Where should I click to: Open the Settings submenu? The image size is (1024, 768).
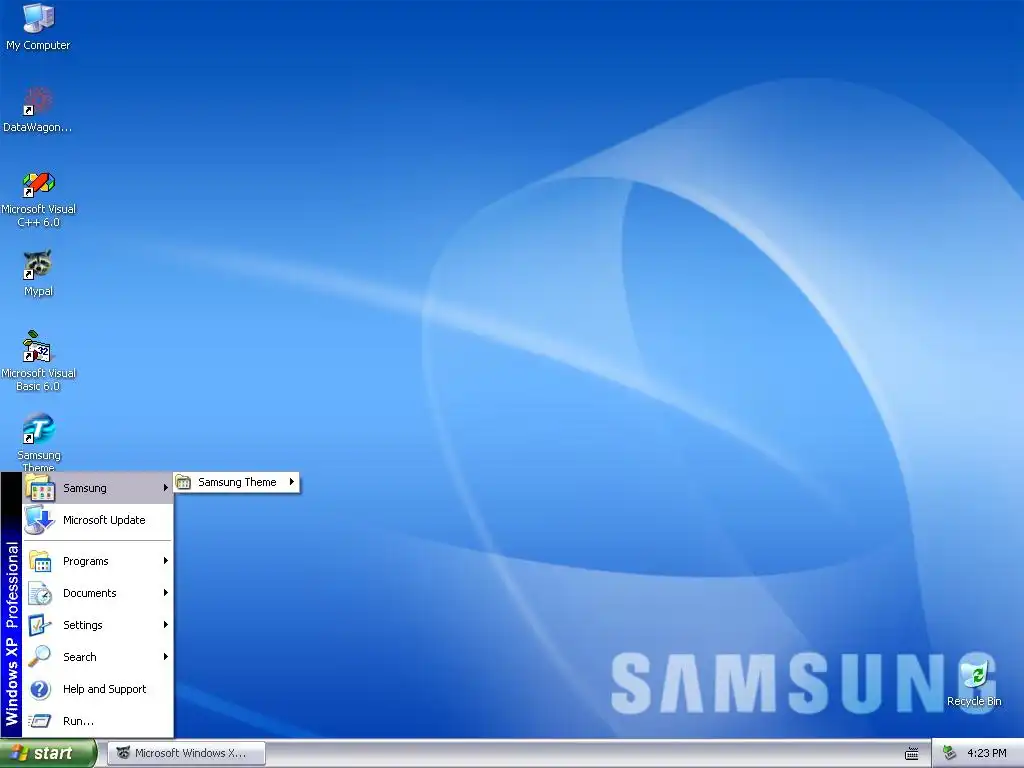[x=98, y=625]
